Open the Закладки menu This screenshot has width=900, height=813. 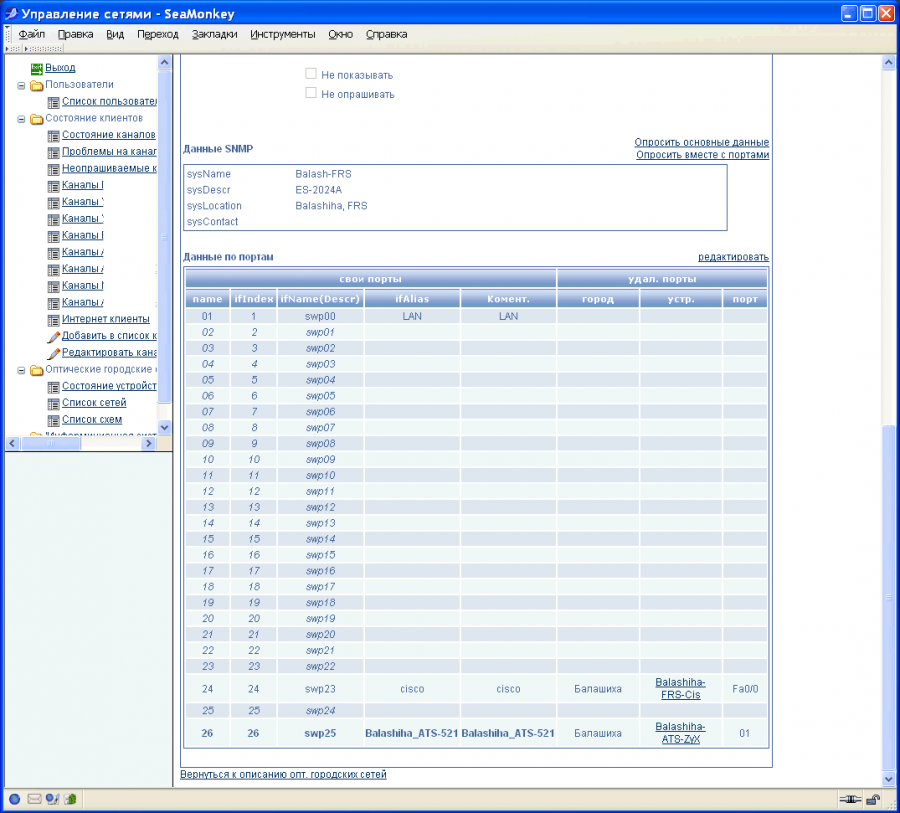214,34
